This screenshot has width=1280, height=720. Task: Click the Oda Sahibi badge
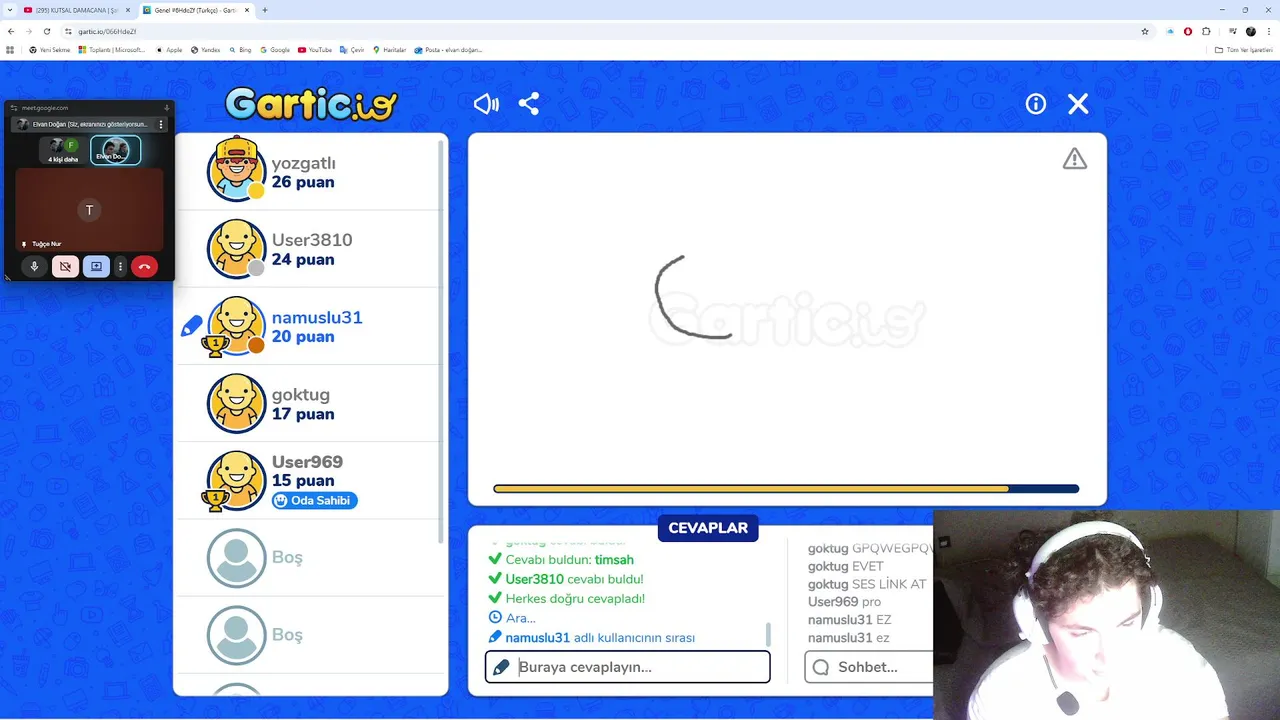[314, 500]
